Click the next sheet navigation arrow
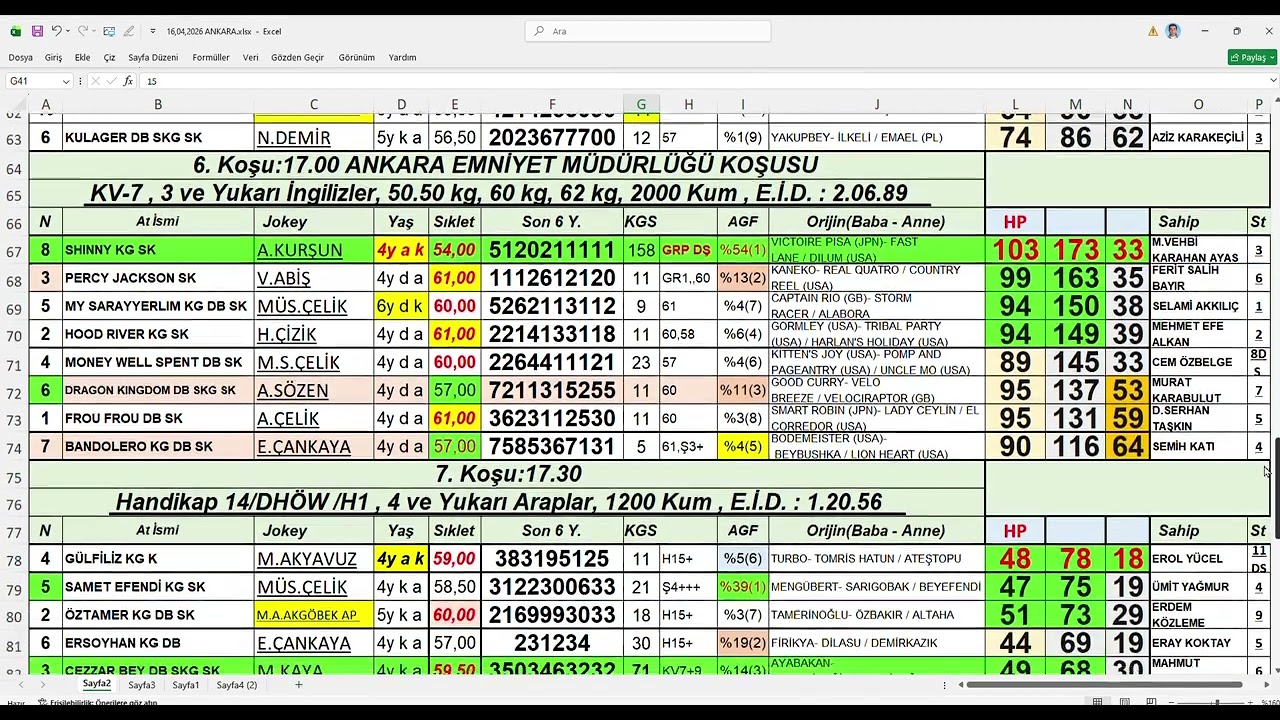Image resolution: width=1280 pixels, height=720 pixels. tap(43, 685)
